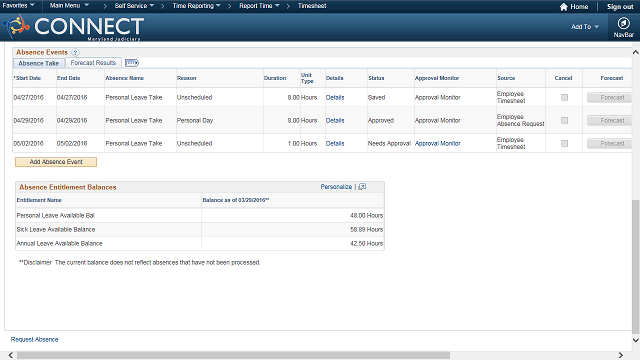This screenshot has height=360, width=640.
Task: Click the End Date column header
Action: coord(69,78)
